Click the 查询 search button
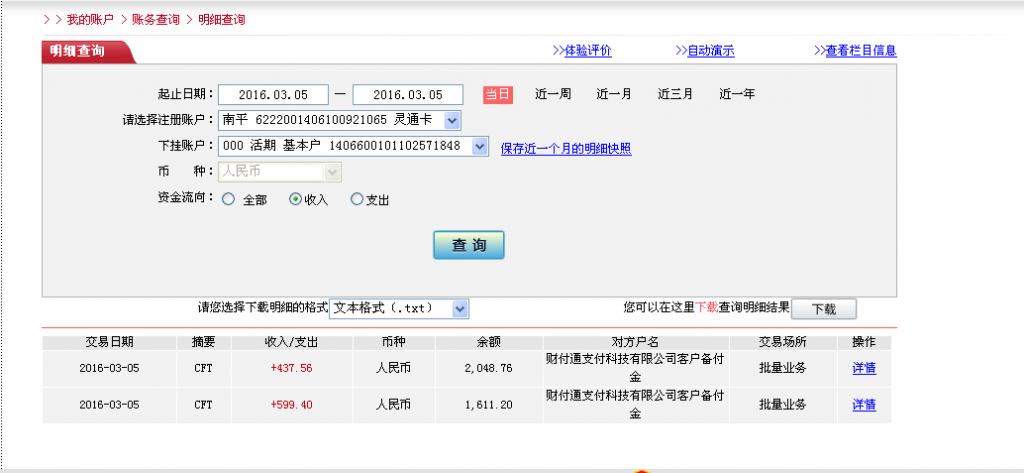This screenshot has width=1024, height=473. (x=468, y=245)
